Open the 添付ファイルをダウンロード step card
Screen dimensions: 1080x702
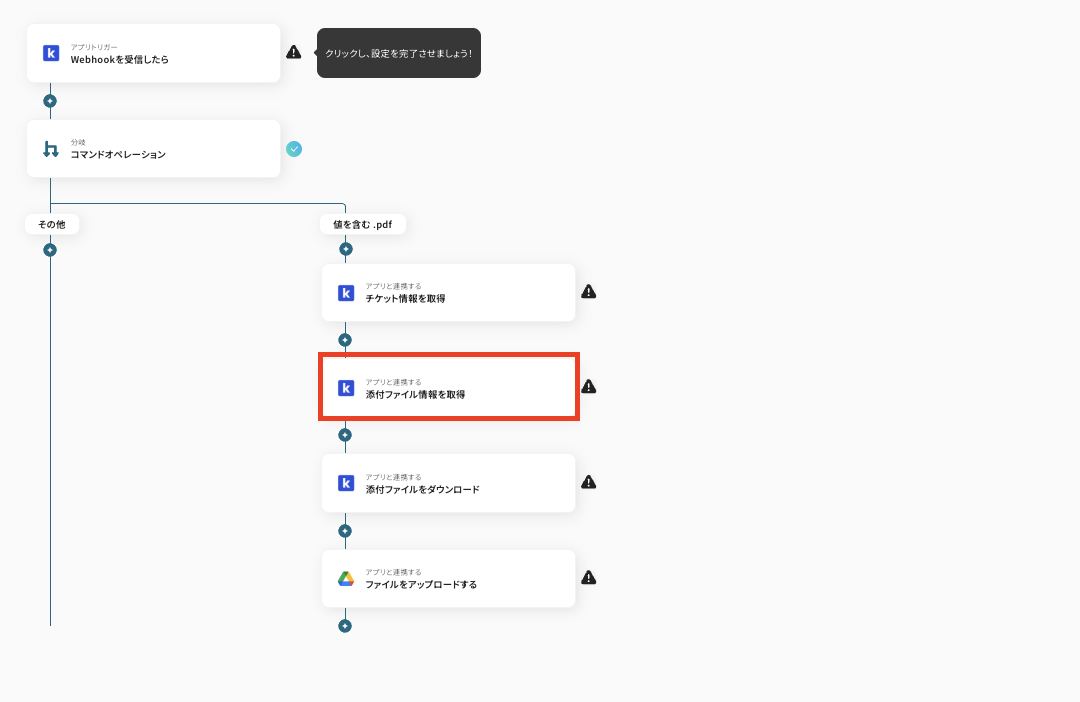[448, 483]
